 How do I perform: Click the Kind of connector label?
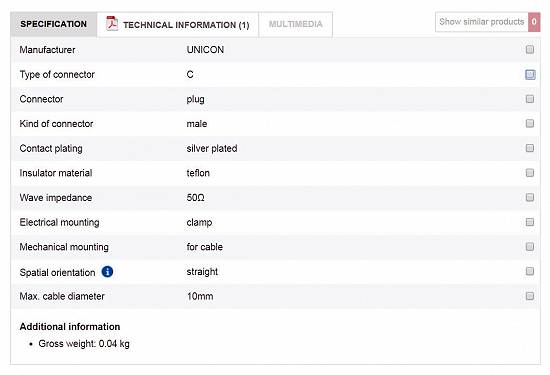(x=56, y=124)
